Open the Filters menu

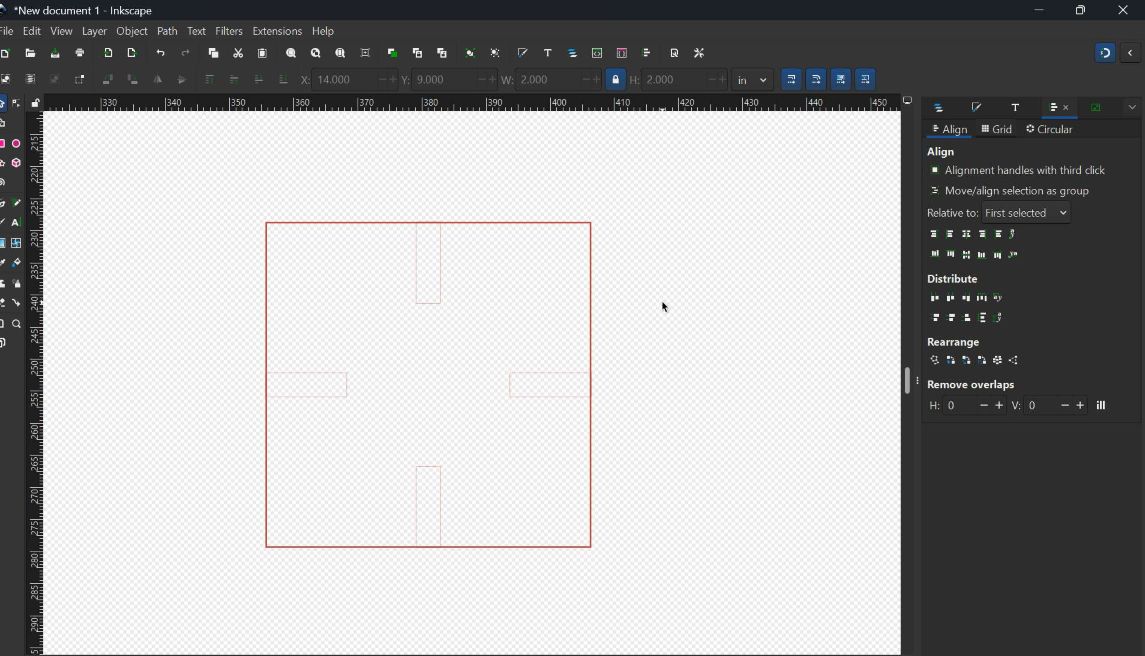pos(229,31)
